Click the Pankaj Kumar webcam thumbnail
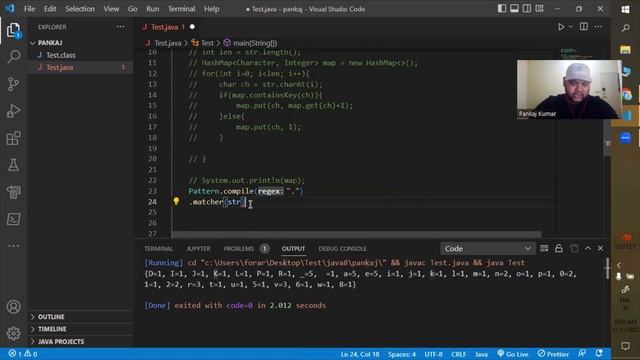This screenshot has height=360, width=640. click(569, 89)
